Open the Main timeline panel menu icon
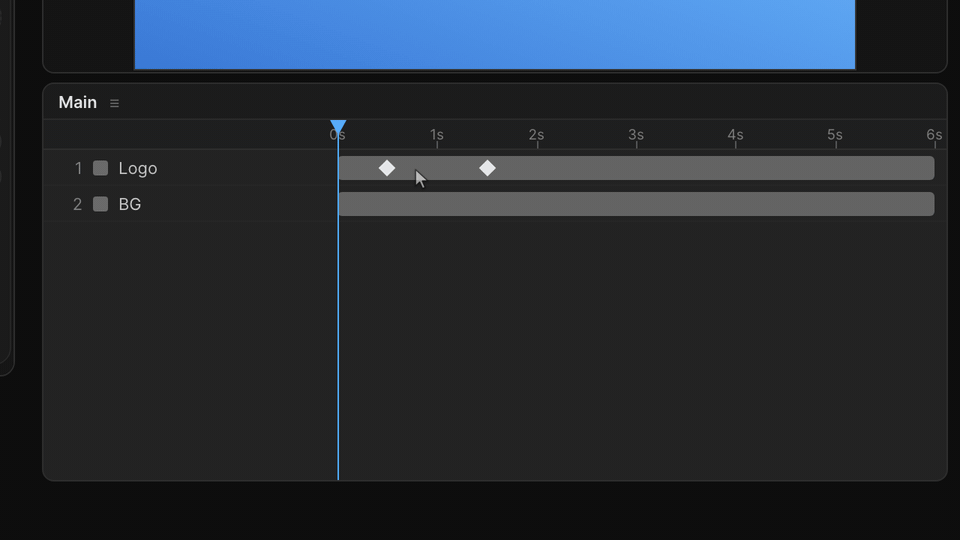Image resolution: width=960 pixels, height=540 pixels. (114, 103)
